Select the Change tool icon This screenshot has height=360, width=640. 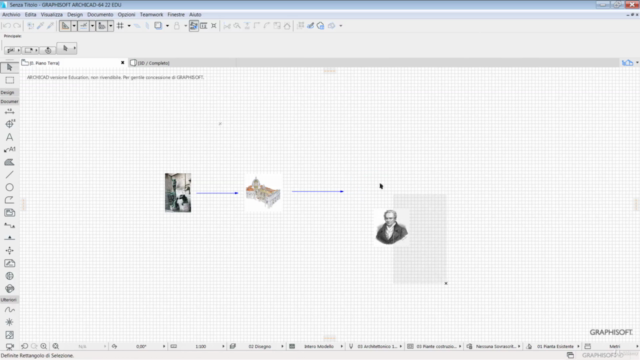click(x=9, y=289)
